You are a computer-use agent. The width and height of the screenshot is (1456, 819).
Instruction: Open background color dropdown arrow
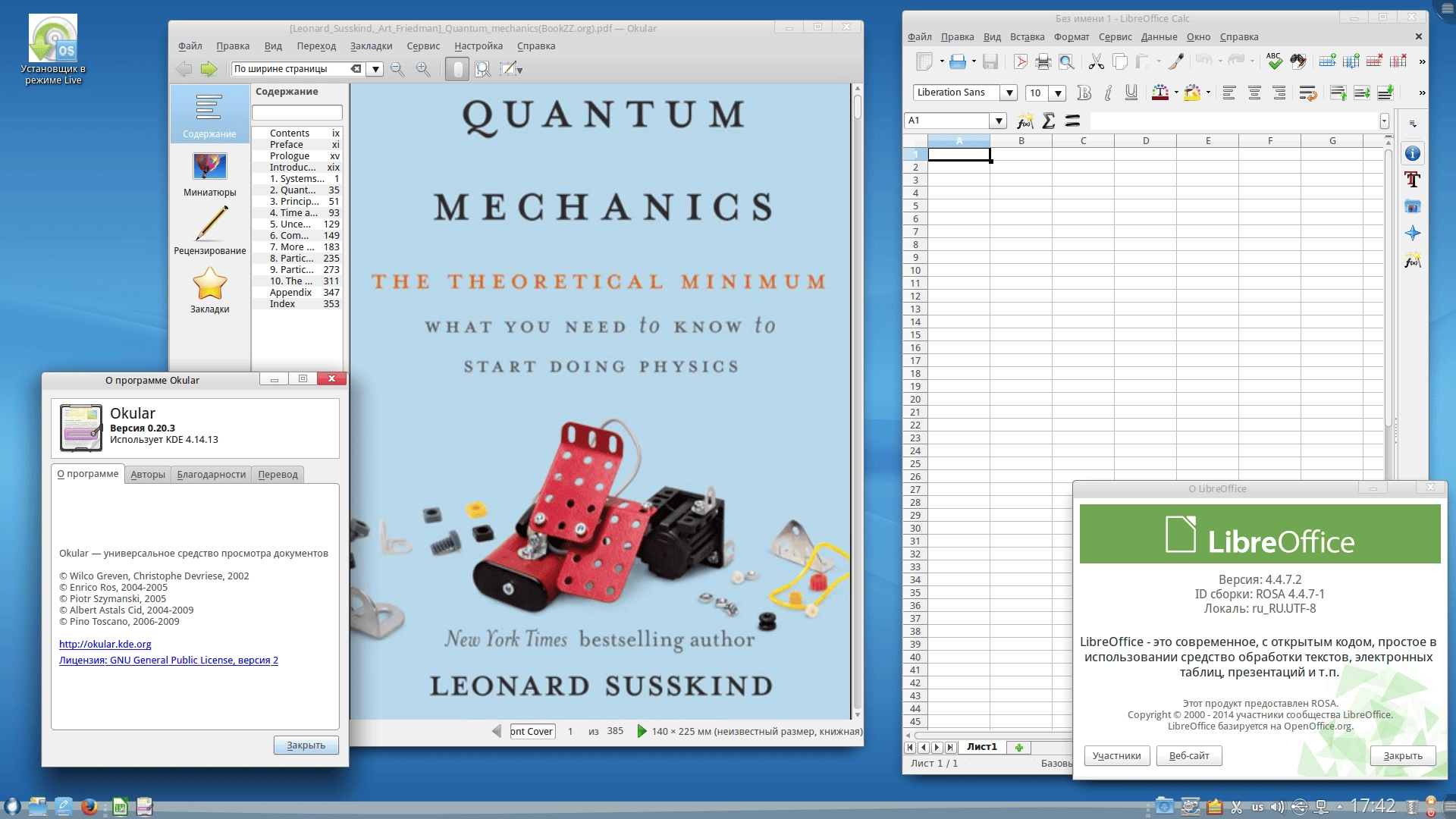[1208, 93]
